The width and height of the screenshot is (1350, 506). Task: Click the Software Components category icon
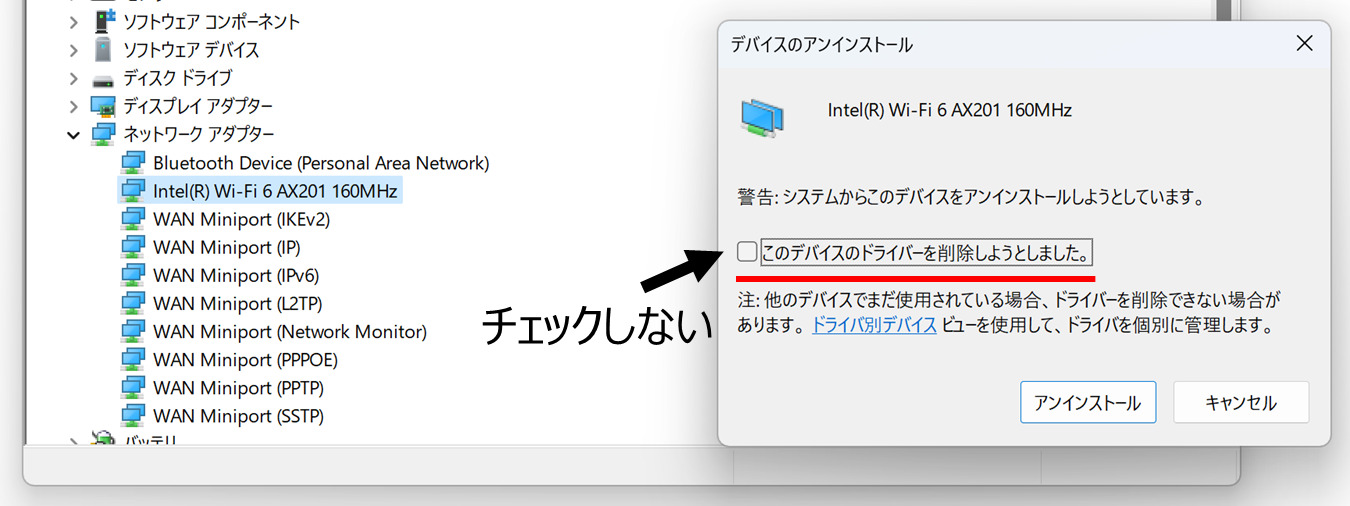pos(104,21)
